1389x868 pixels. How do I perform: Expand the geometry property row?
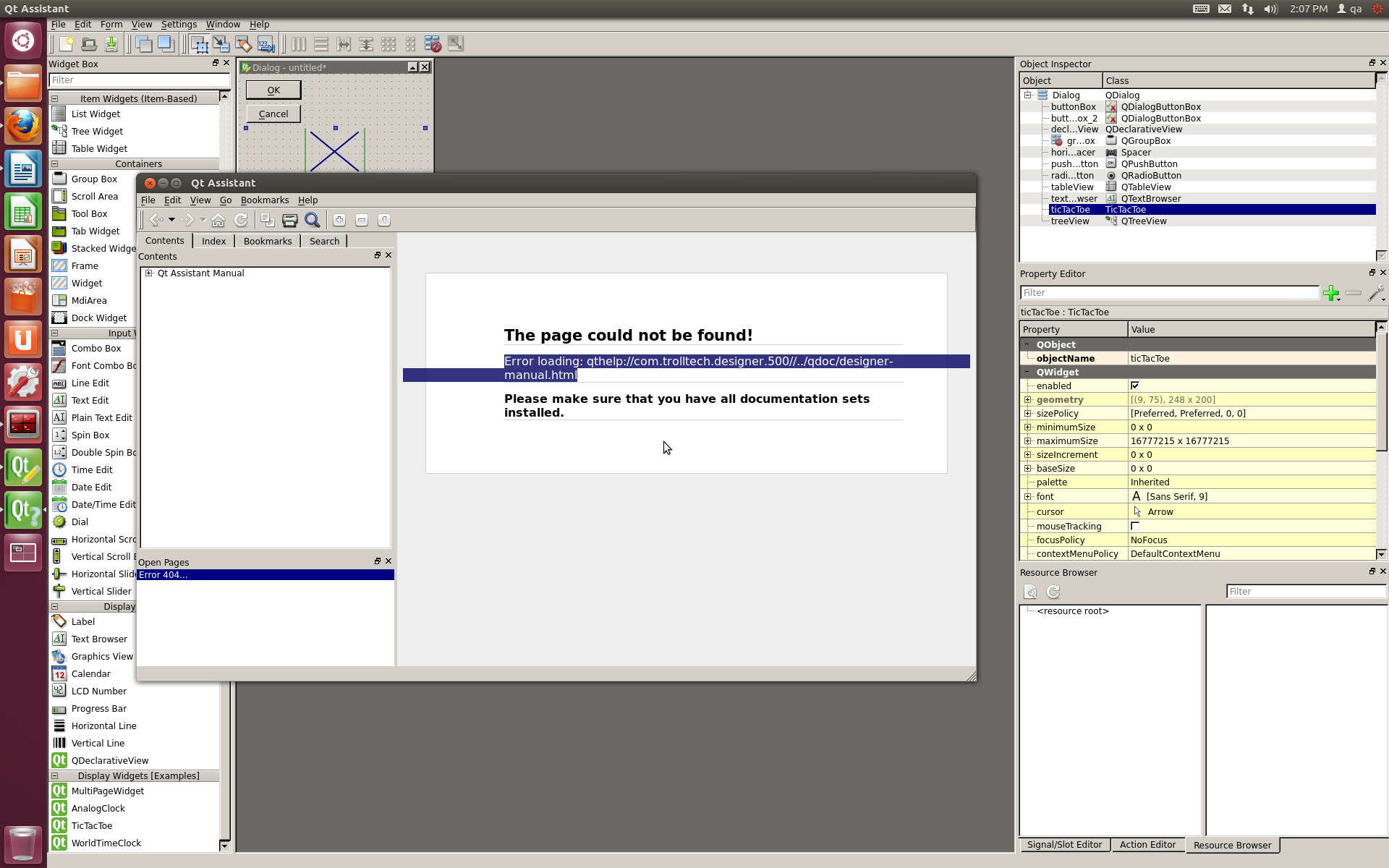tap(1027, 399)
